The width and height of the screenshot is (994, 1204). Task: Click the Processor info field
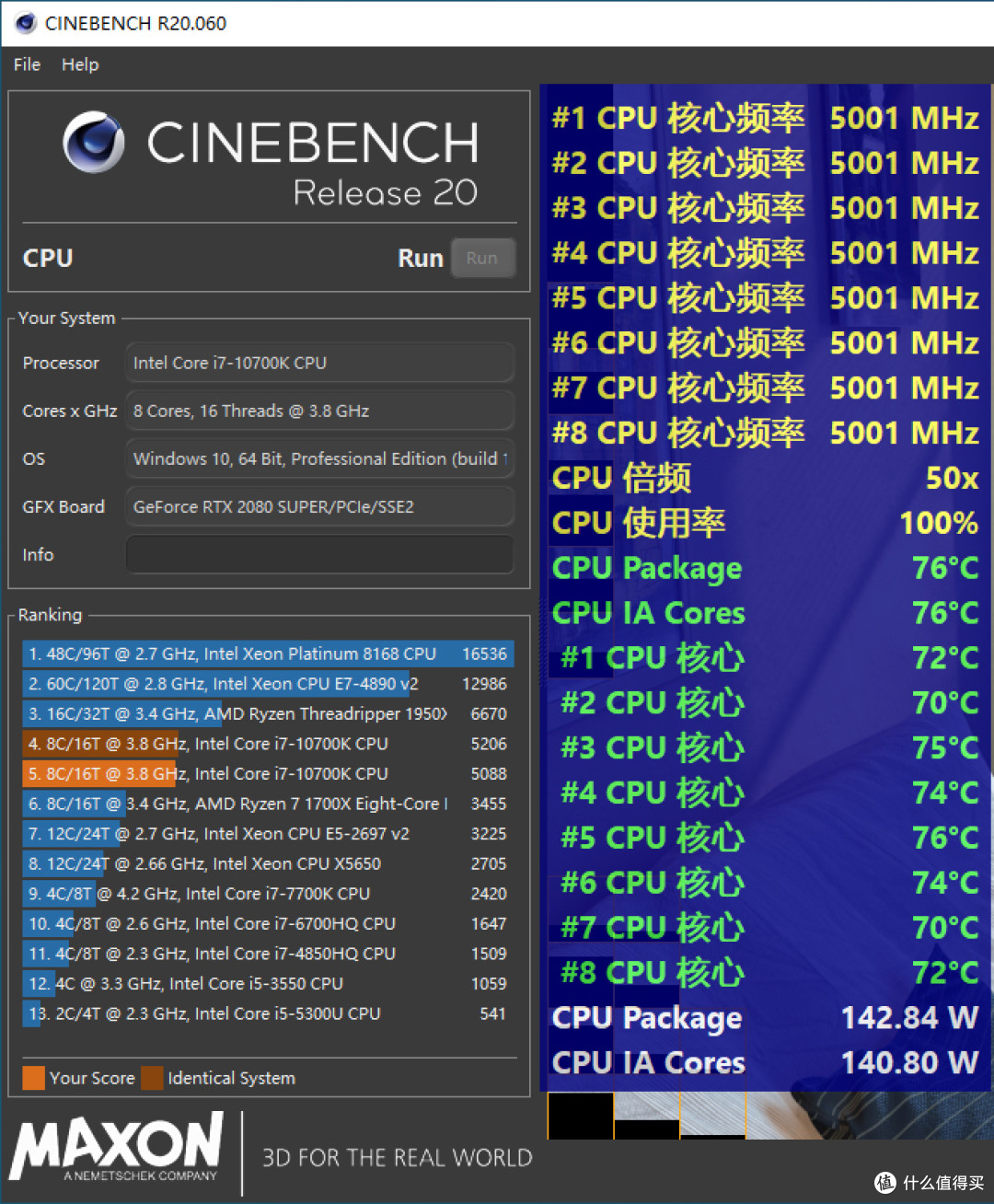[x=319, y=363]
